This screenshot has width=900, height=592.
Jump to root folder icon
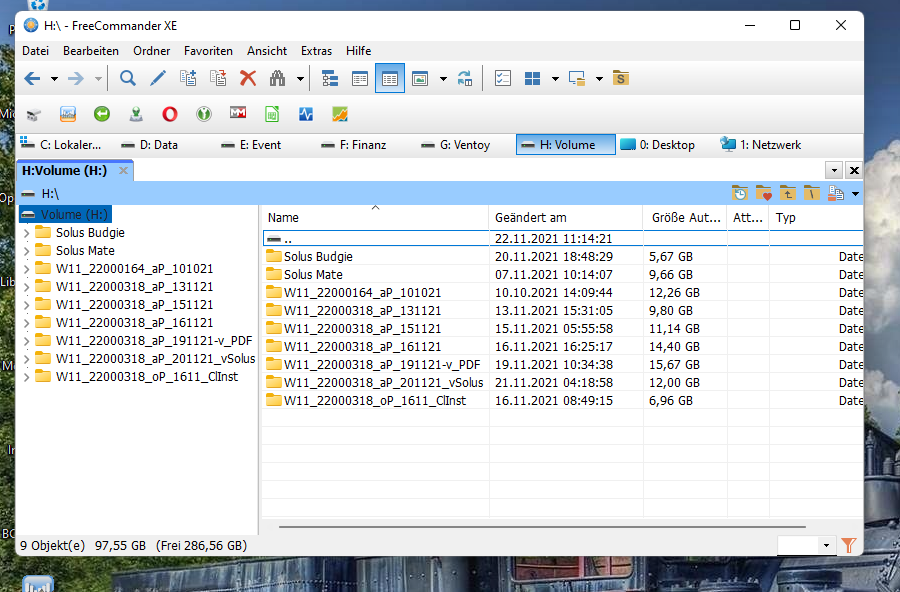[x=812, y=194]
